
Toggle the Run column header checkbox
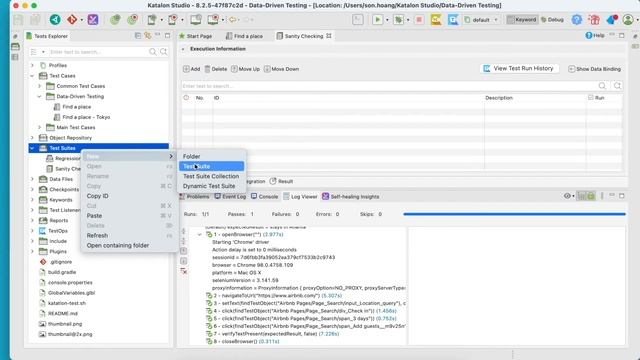[x=591, y=98]
